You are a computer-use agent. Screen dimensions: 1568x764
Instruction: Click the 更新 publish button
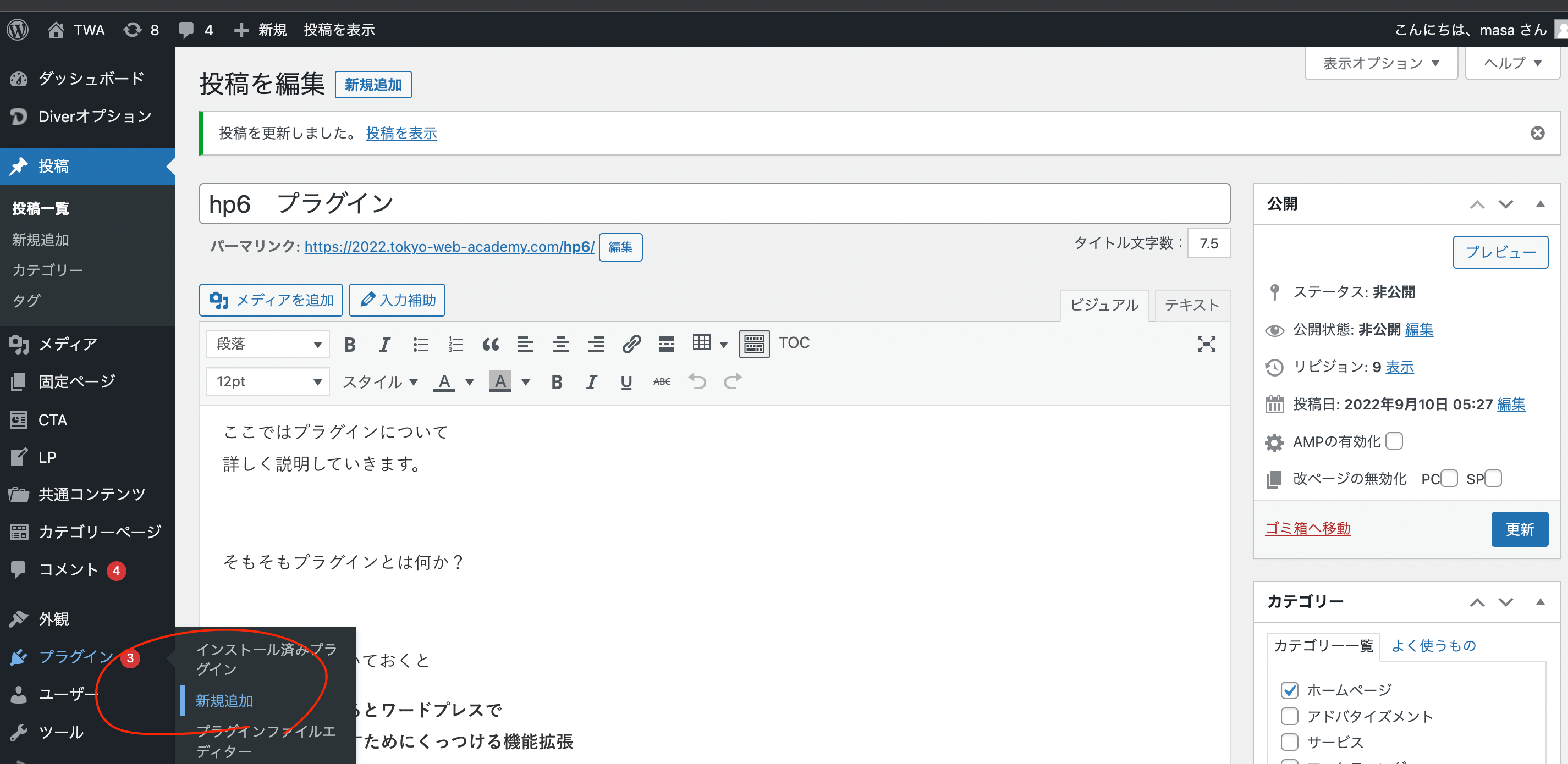click(1519, 529)
